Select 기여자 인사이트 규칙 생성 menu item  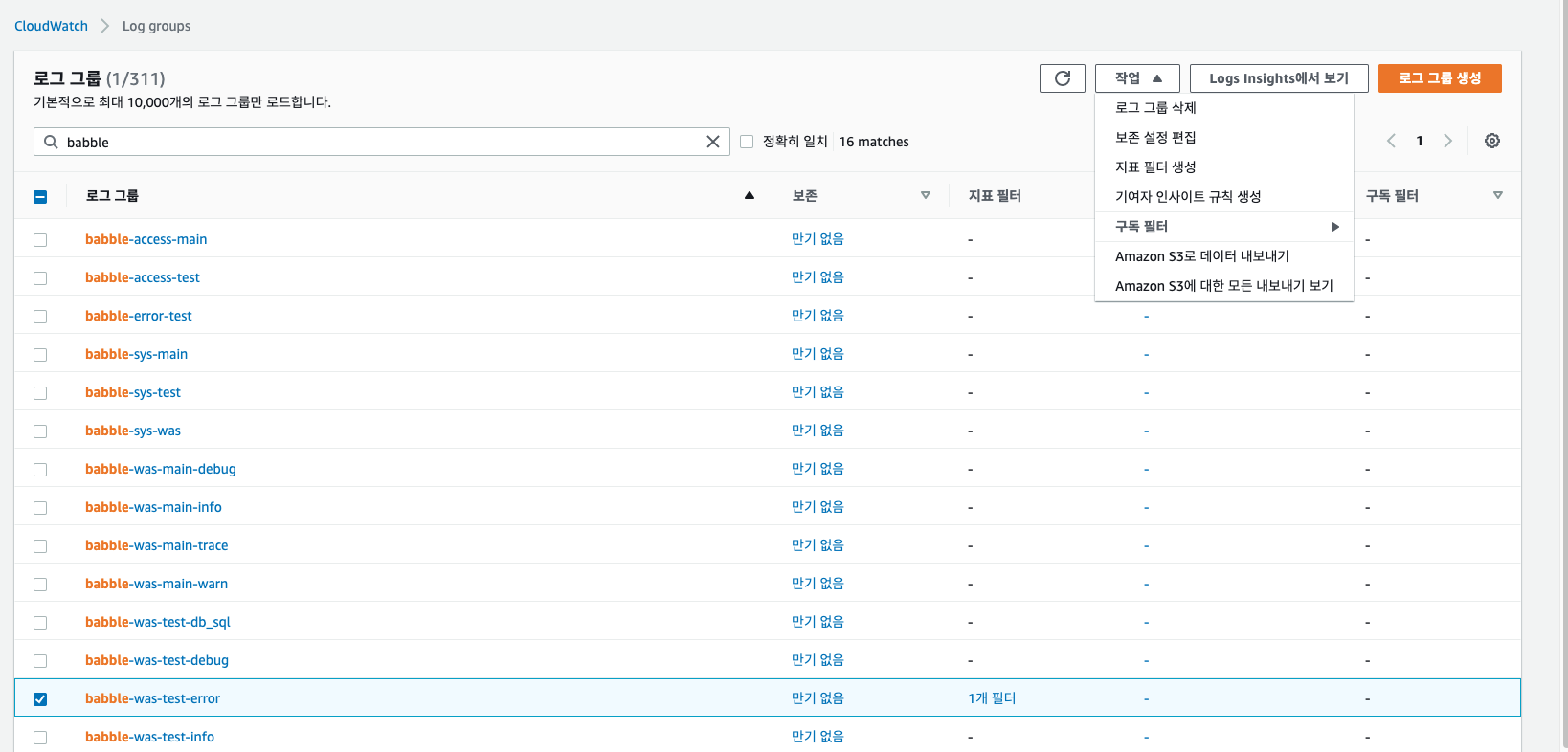point(1224,197)
